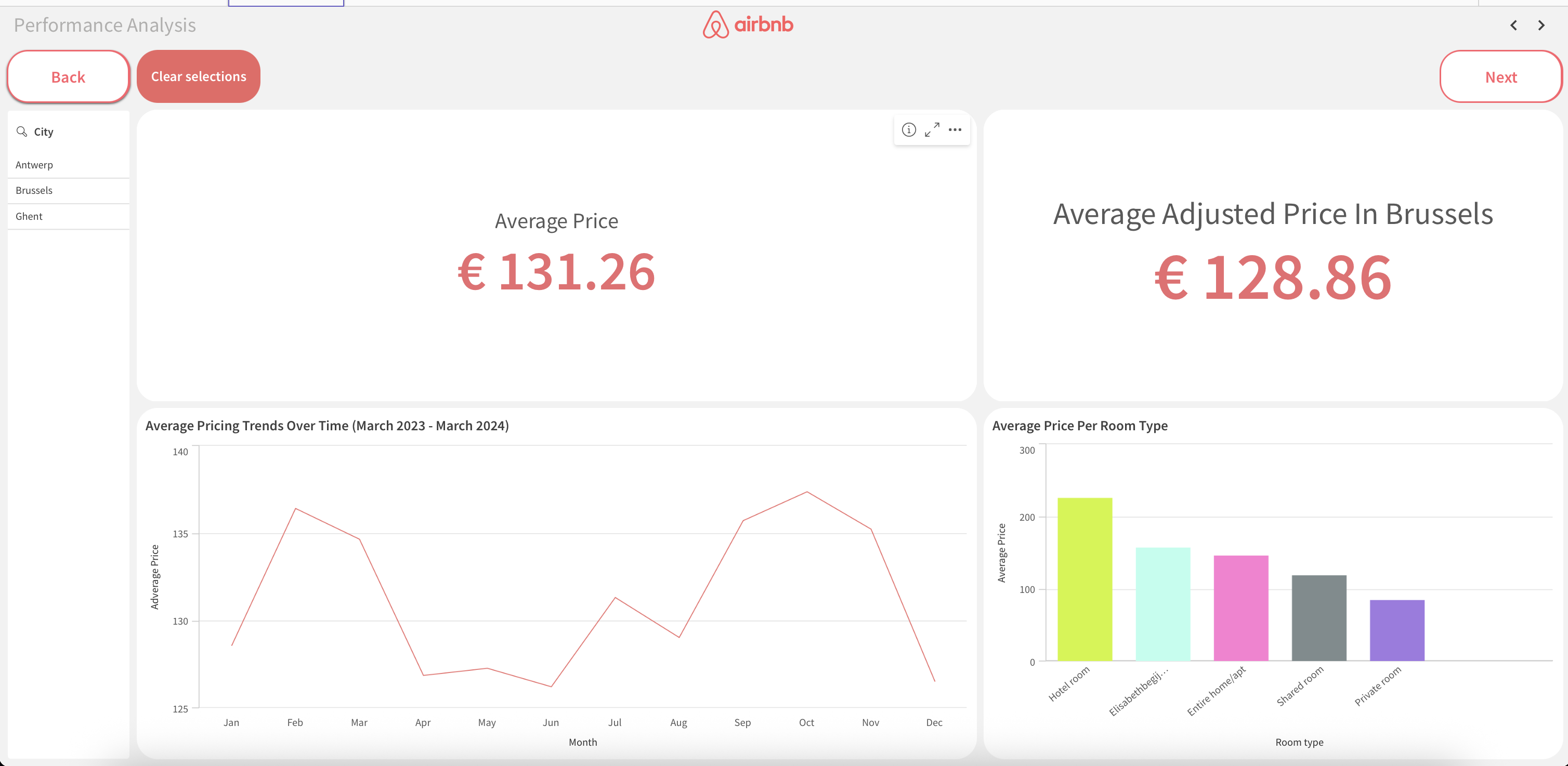Expand the chart options via the three-dot menu
The height and width of the screenshot is (766, 1568).
click(955, 129)
